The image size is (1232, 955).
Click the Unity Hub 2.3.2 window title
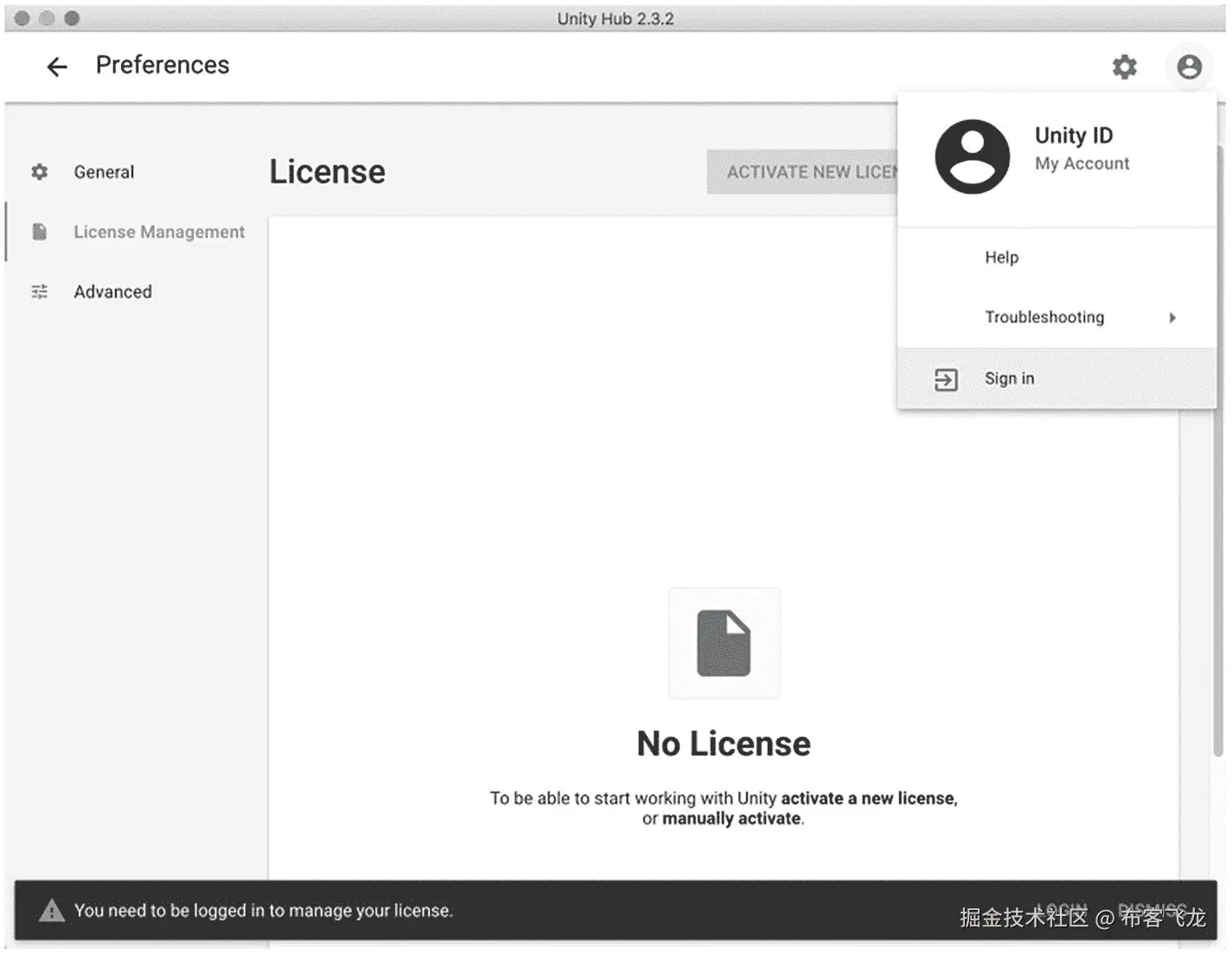coord(616,18)
